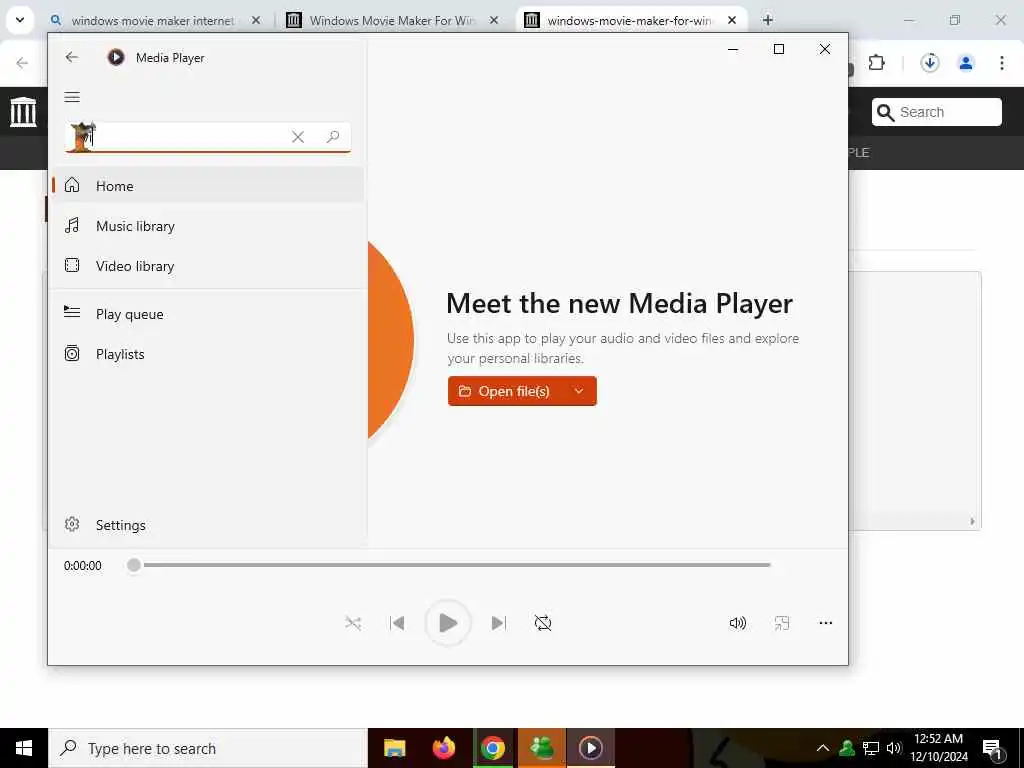The image size is (1024, 768).
Task: Show the Play queue
Action: coord(208,314)
